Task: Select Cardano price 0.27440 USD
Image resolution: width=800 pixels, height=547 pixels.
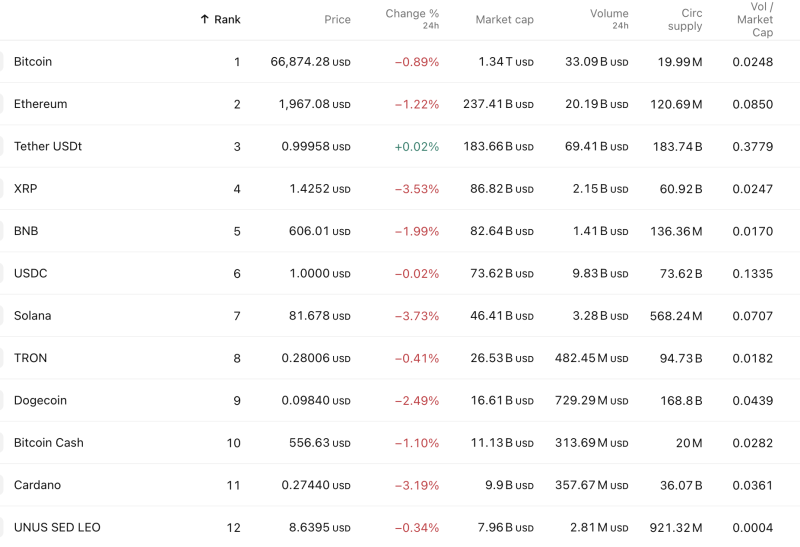Action: pos(316,485)
